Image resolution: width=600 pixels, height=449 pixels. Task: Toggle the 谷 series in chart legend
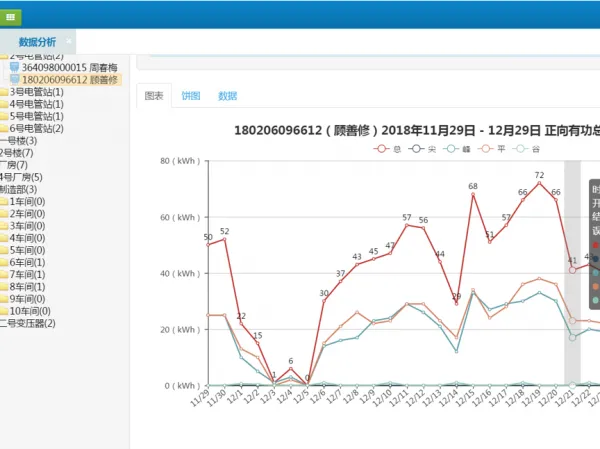click(x=527, y=149)
